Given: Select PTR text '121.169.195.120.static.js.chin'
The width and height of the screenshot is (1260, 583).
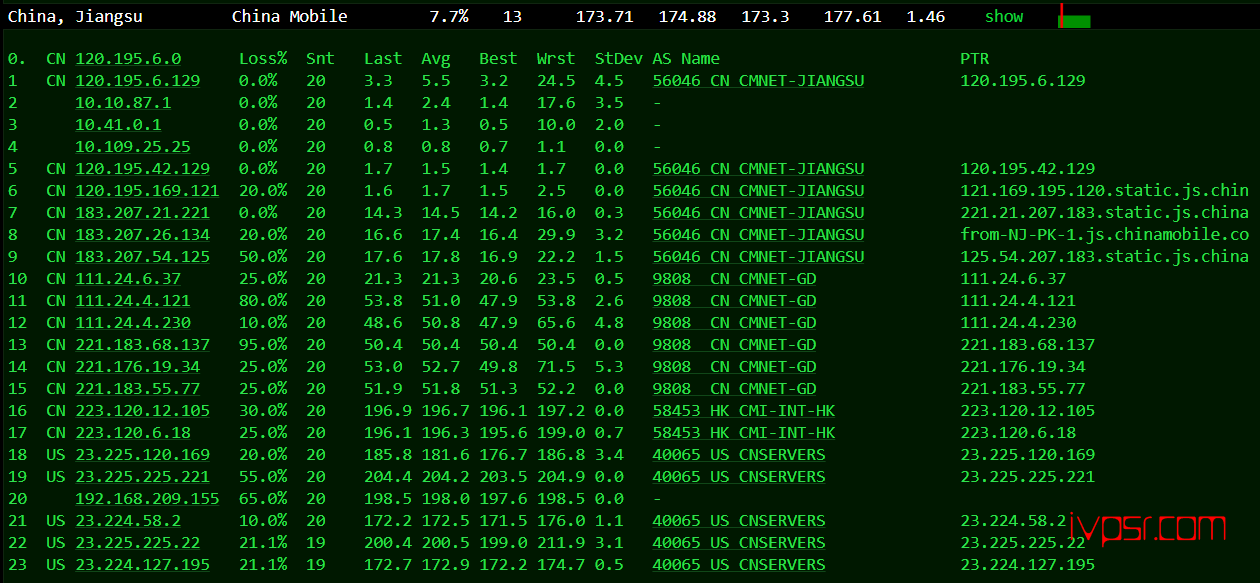Looking at the screenshot, I should coord(1105,191).
